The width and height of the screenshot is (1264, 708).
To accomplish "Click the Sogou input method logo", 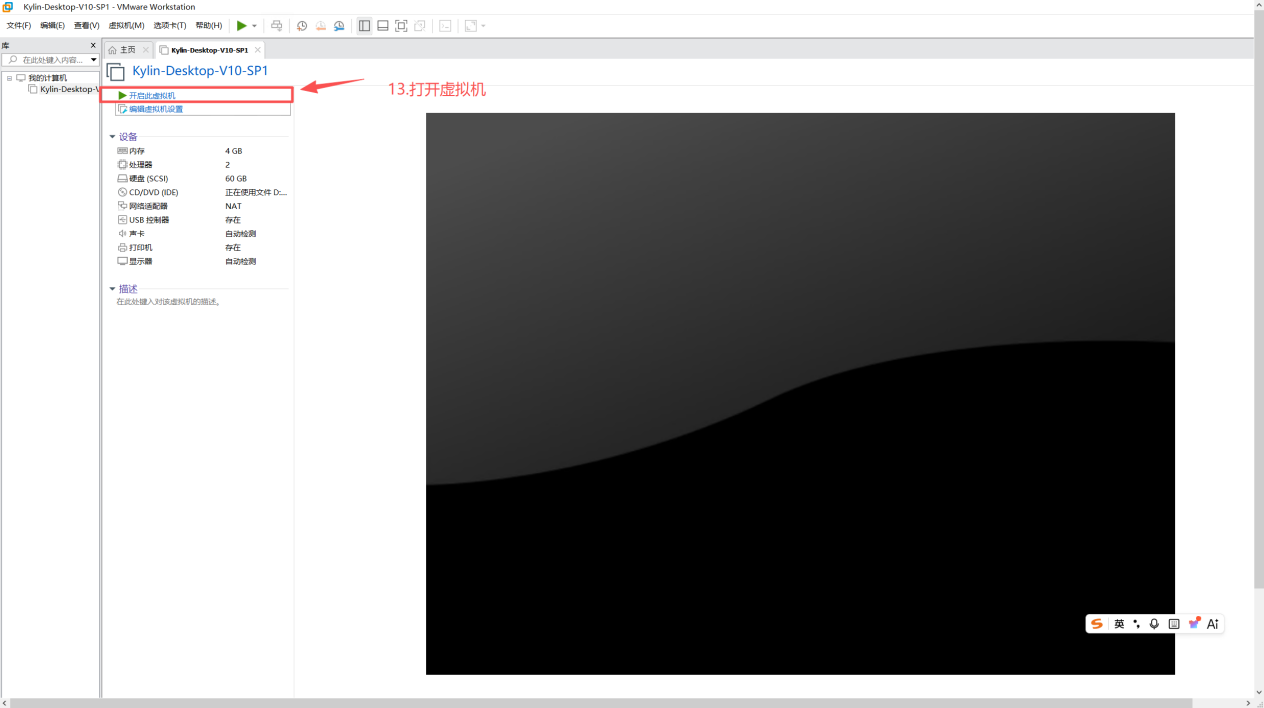I will point(1097,624).
